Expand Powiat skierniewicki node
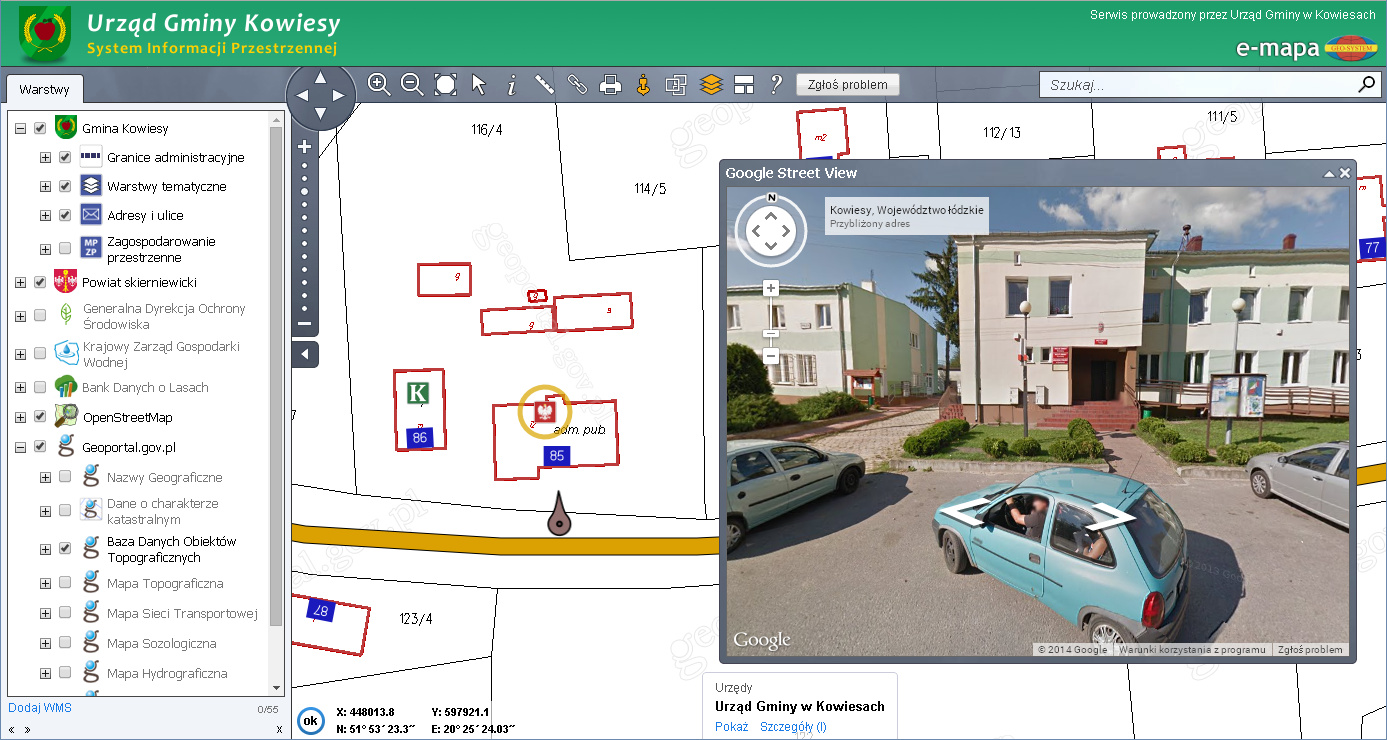This screenshot has width=1387, height=740. tap(20, 282)
